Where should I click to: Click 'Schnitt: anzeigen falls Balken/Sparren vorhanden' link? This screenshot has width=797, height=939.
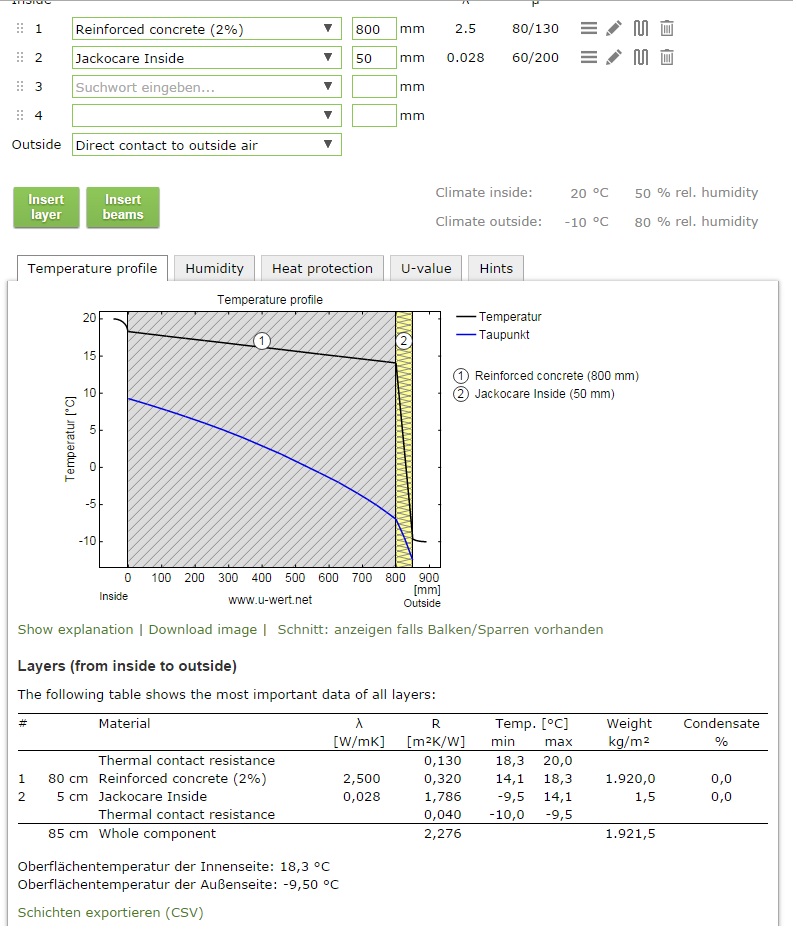point(440,629)
